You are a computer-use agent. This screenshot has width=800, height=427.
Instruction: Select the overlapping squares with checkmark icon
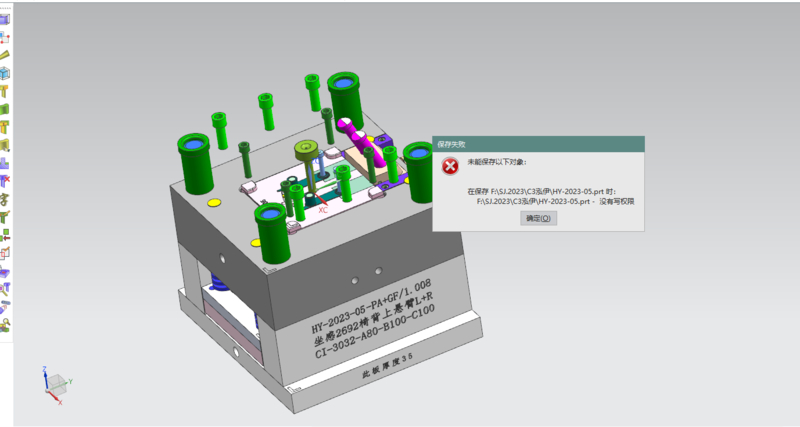click(x=5, y=253)
